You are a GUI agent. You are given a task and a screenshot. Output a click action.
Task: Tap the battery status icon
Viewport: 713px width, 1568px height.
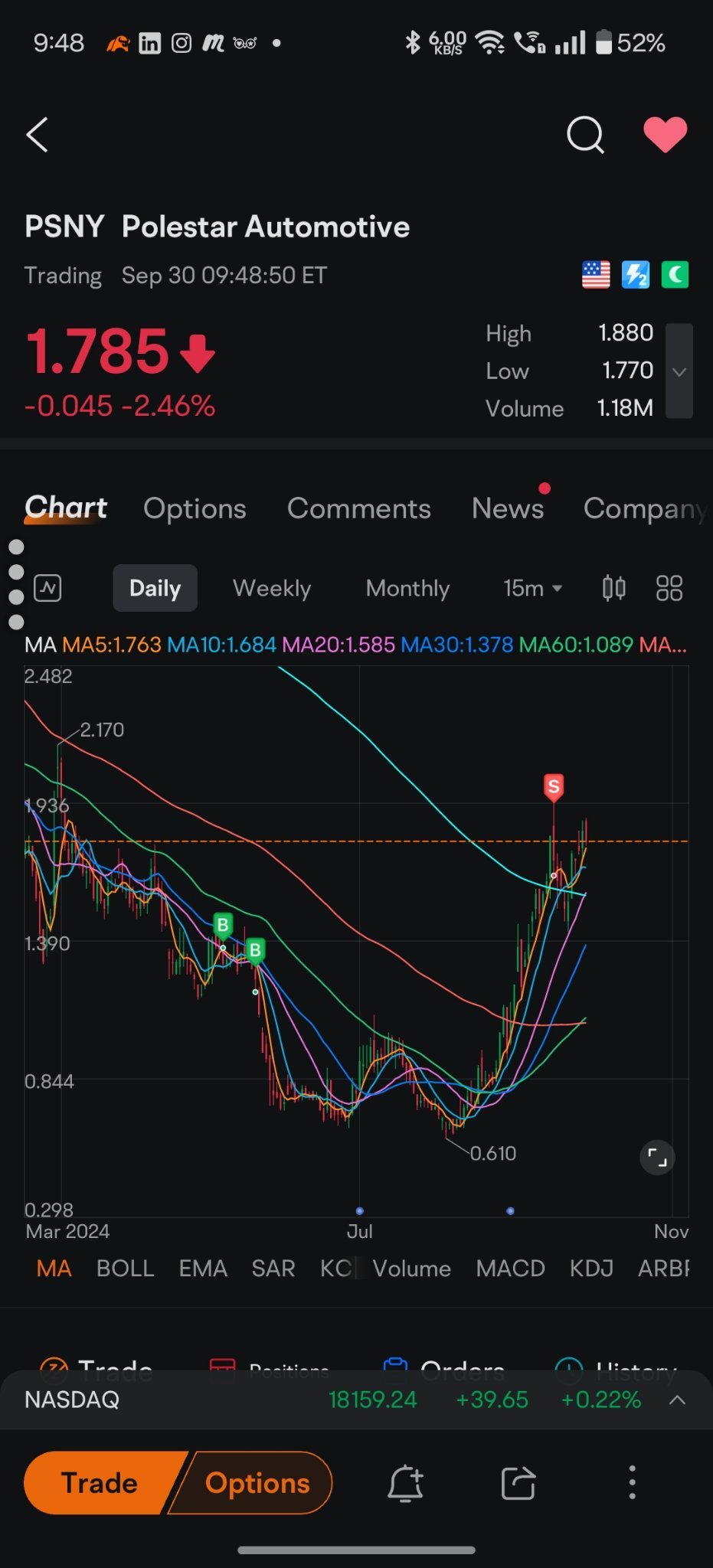pyautogui.click(x=603, y=42)
